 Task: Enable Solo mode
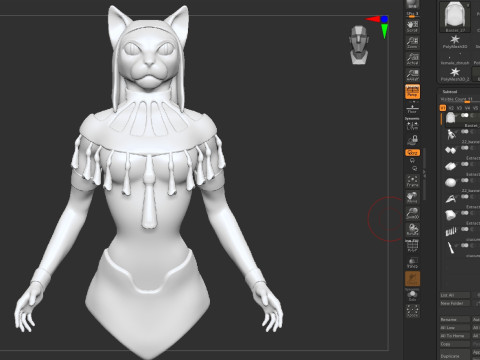[412, 295]
